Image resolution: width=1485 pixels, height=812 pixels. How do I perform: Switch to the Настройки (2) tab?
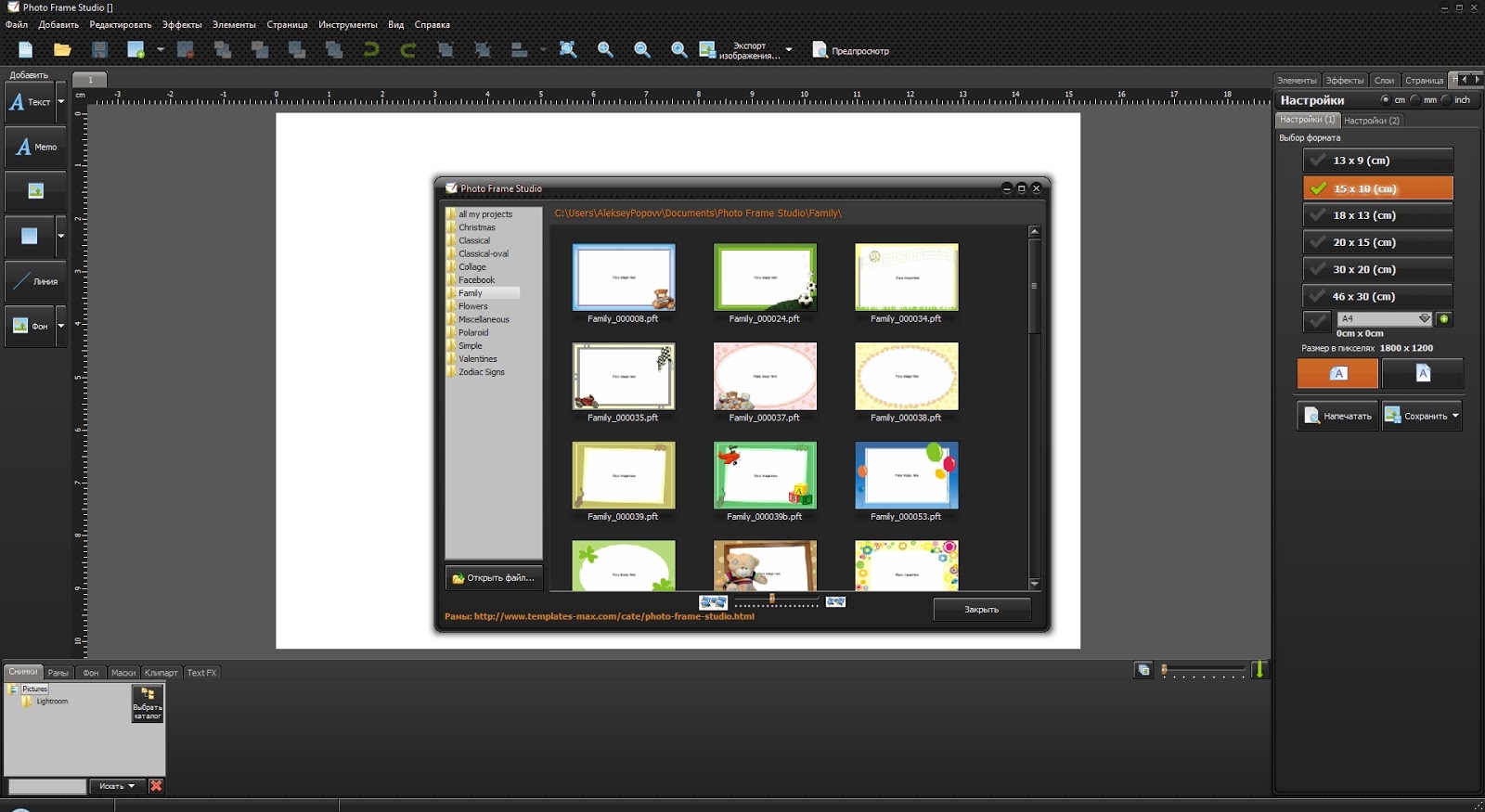[1372, 121]
